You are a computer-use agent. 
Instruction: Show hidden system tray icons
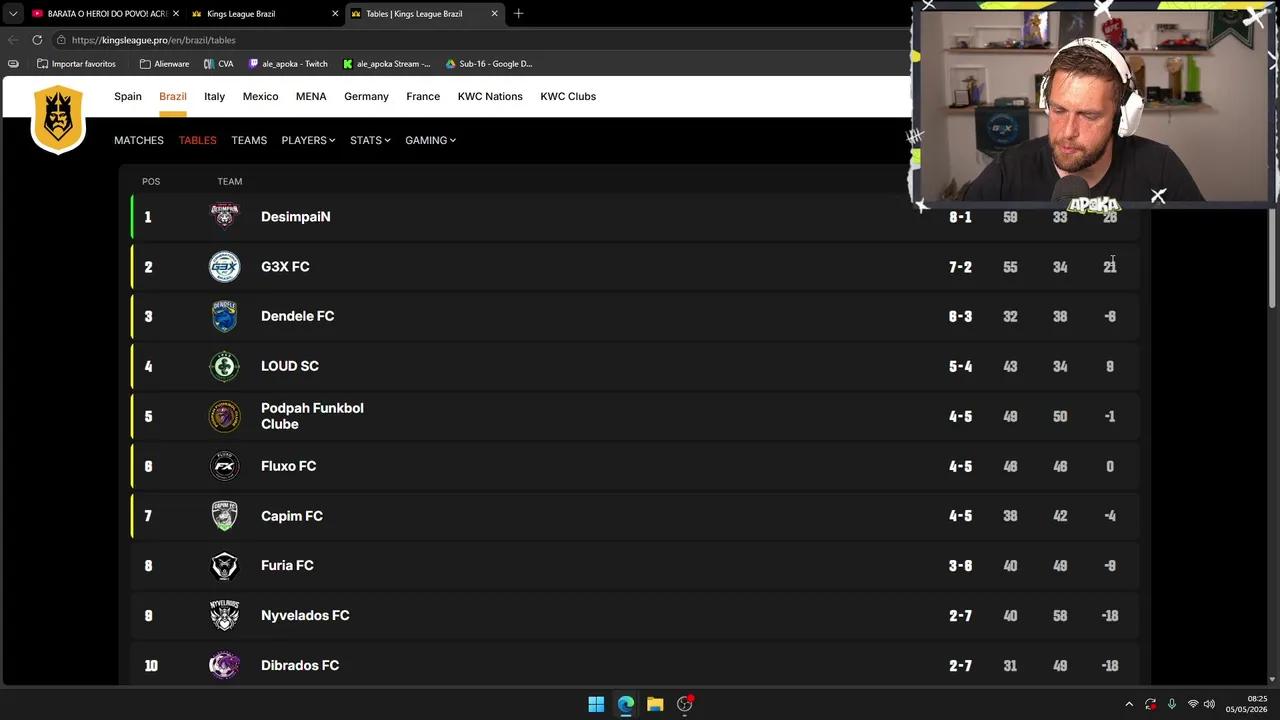pos(1129,704)
